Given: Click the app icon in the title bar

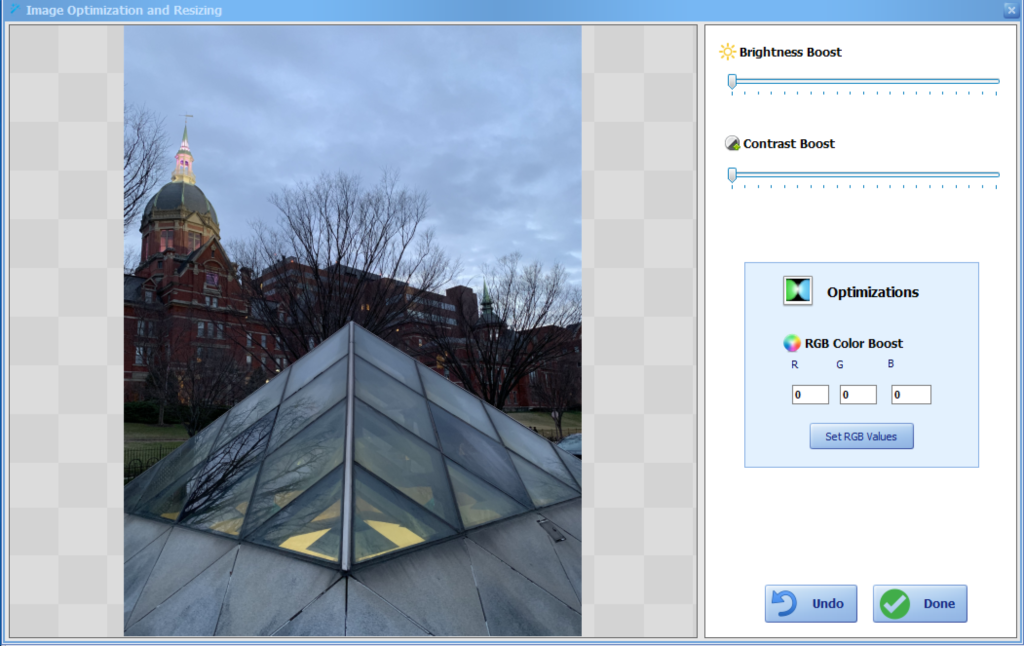Looking at the screenshot, I should pyautogui.click(x=14, y=9).
